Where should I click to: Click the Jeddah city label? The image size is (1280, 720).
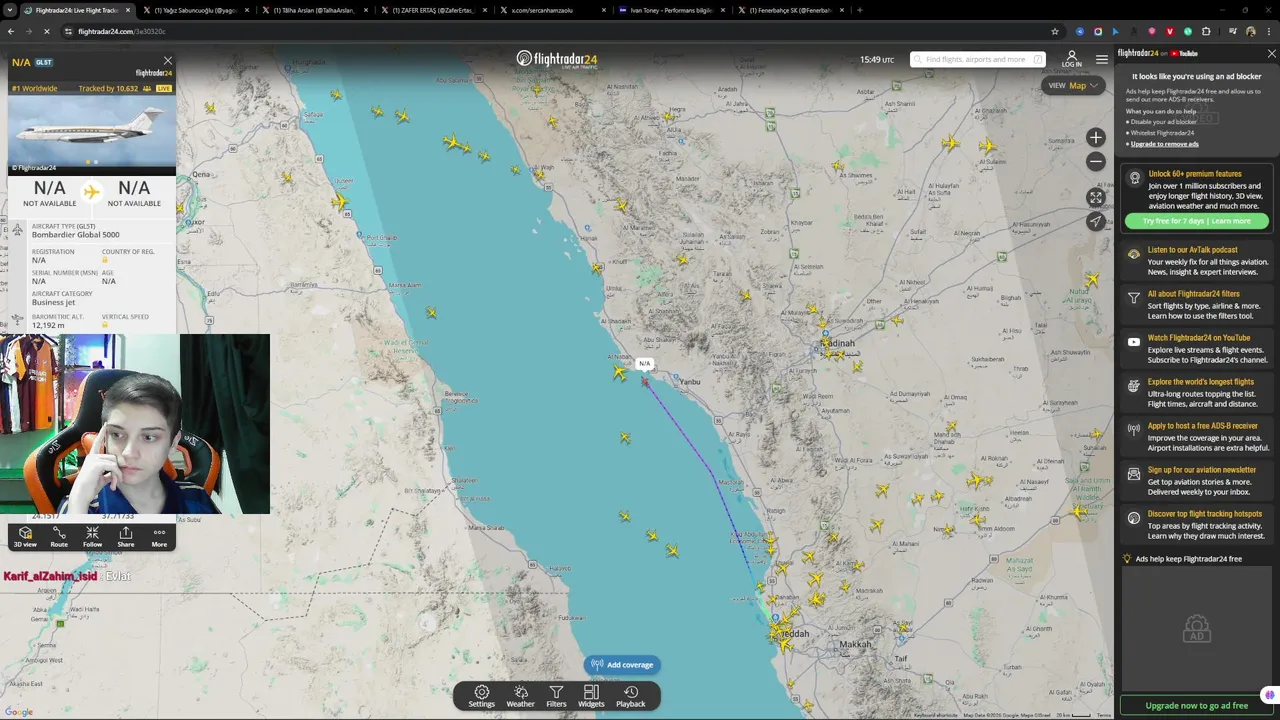click(x=793, y=633)
